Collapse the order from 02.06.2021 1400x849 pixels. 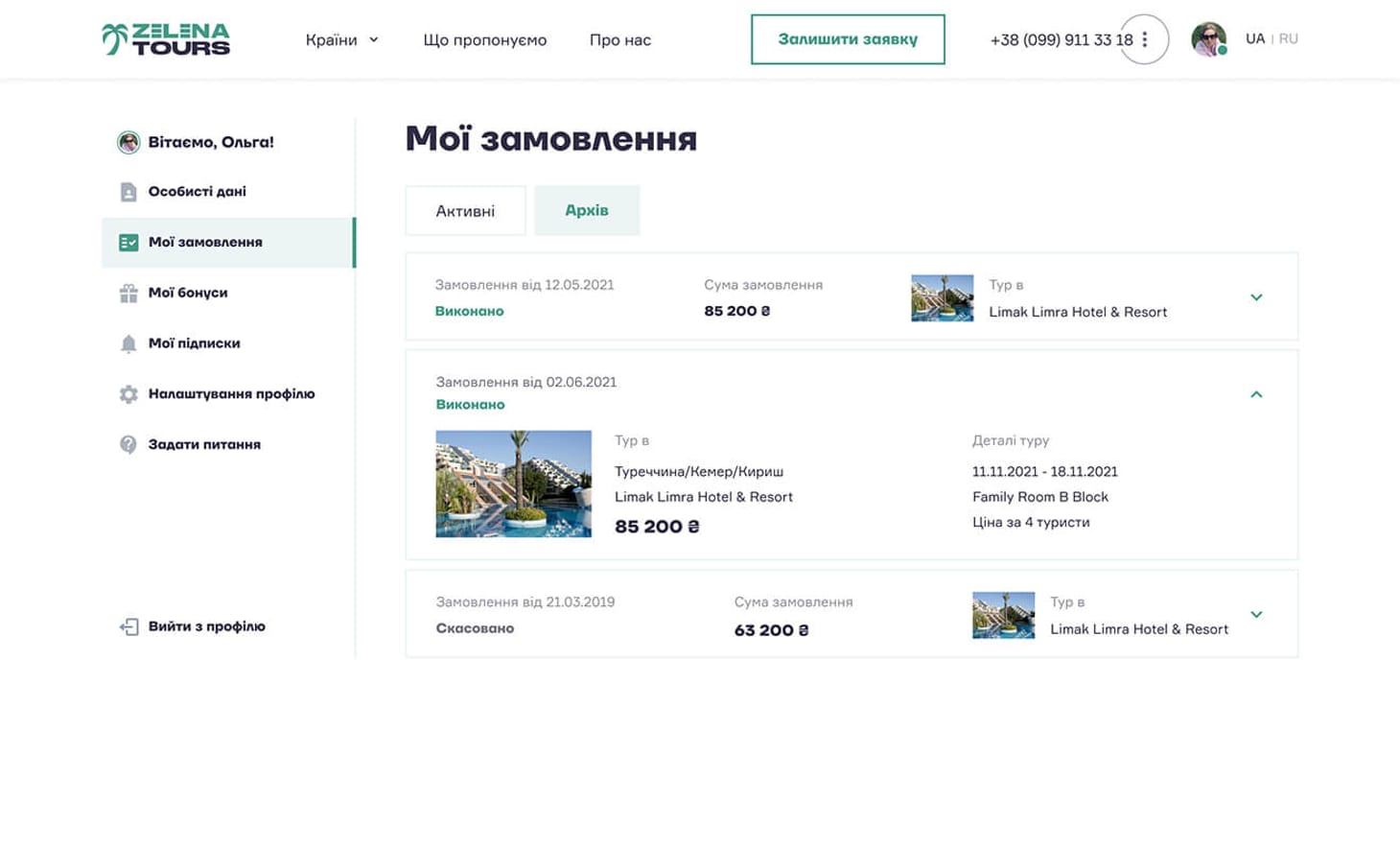1256,393
